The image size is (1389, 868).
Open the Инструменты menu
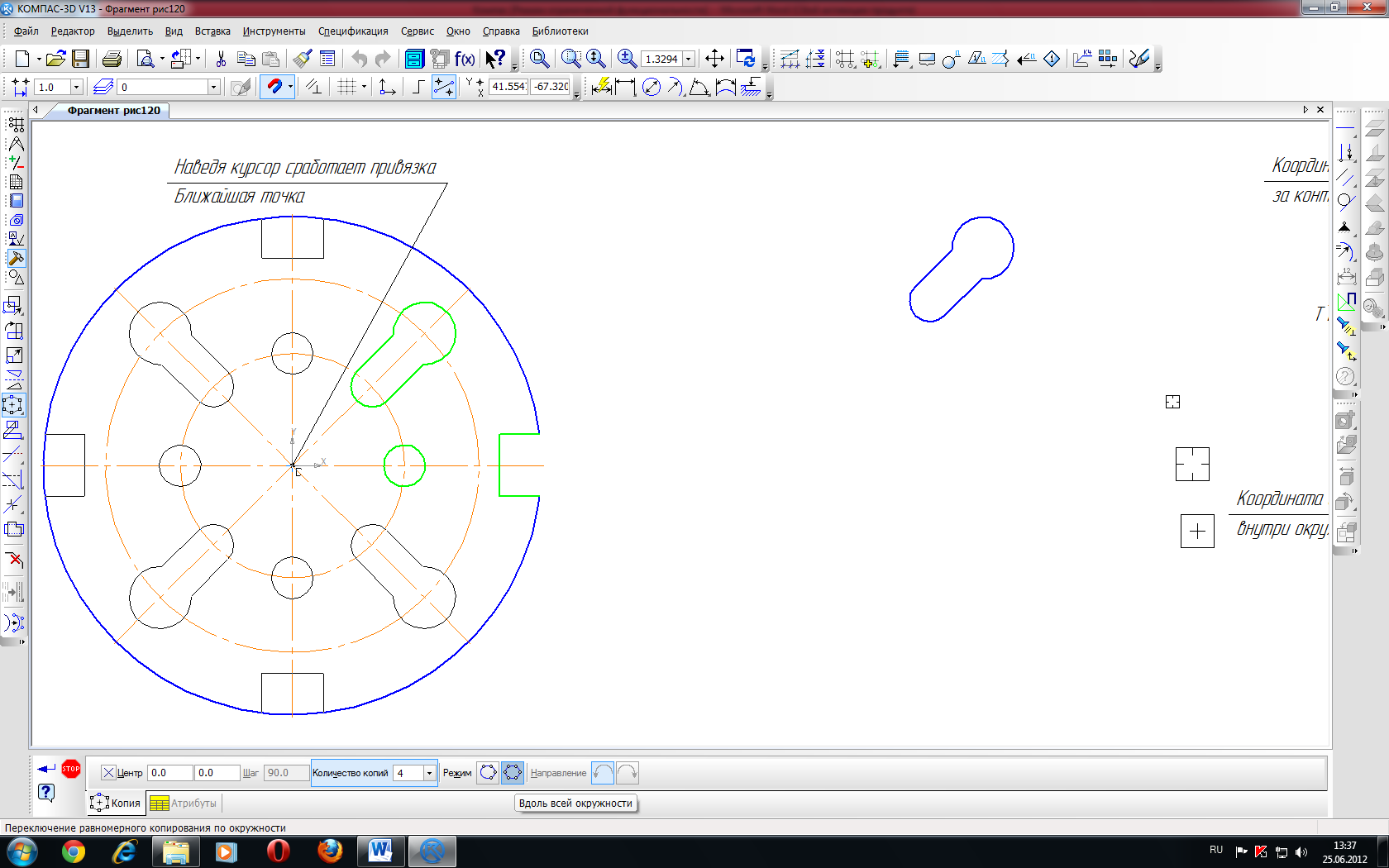click(274, 31)
